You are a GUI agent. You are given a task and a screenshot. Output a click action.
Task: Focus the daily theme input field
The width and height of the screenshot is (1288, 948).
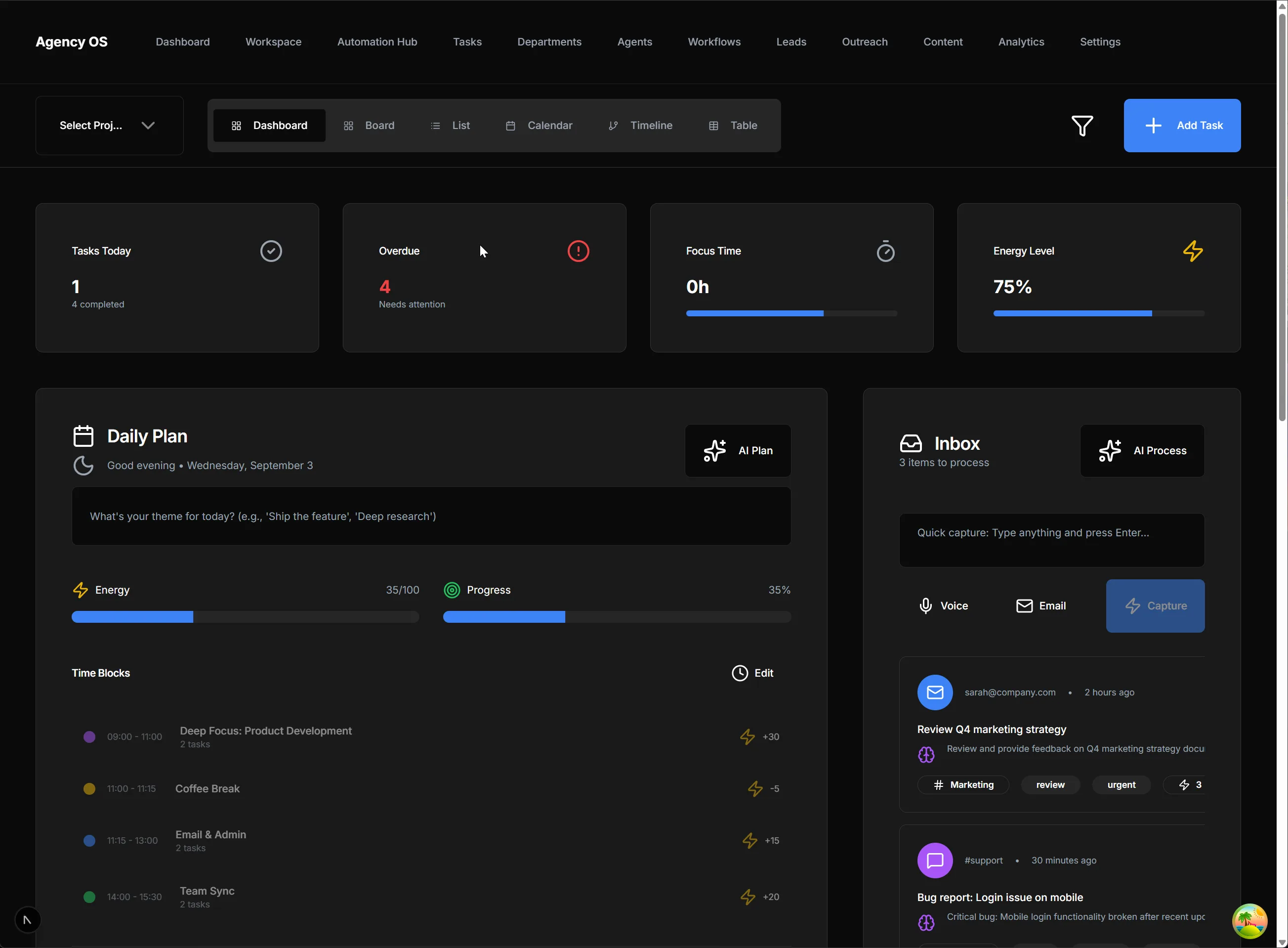coord(431,517)
